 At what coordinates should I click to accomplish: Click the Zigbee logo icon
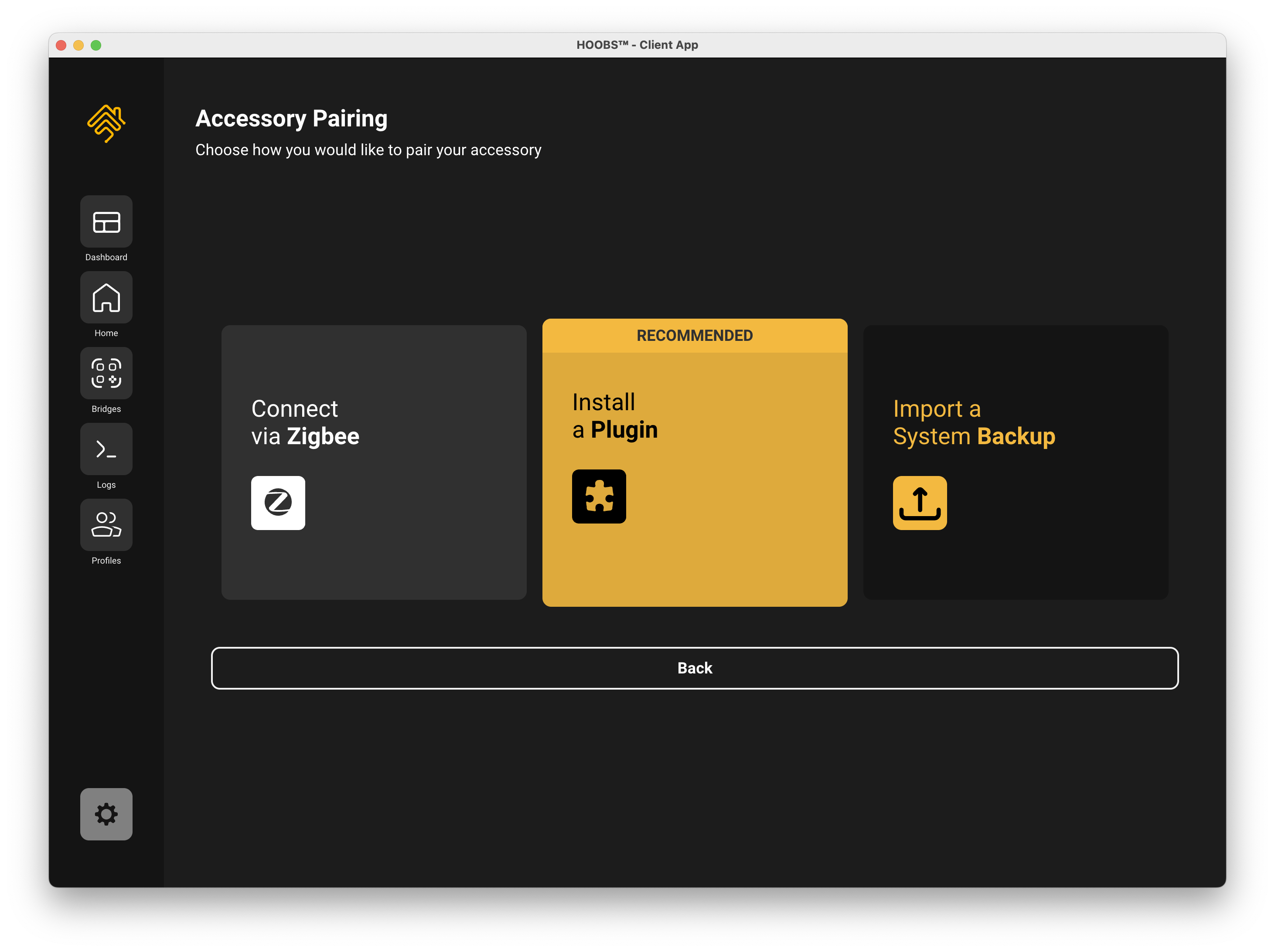(x=278, y=503)
